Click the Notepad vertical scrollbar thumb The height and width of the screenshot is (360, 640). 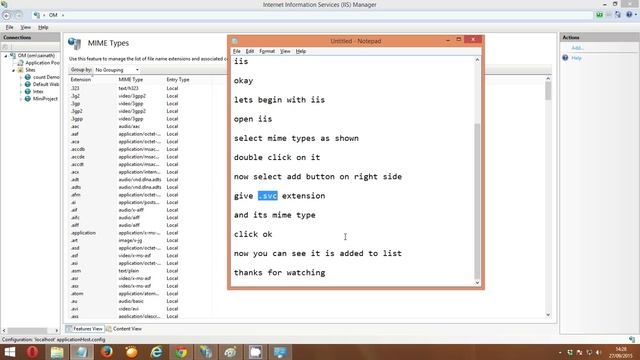click(x=477, y=200)
